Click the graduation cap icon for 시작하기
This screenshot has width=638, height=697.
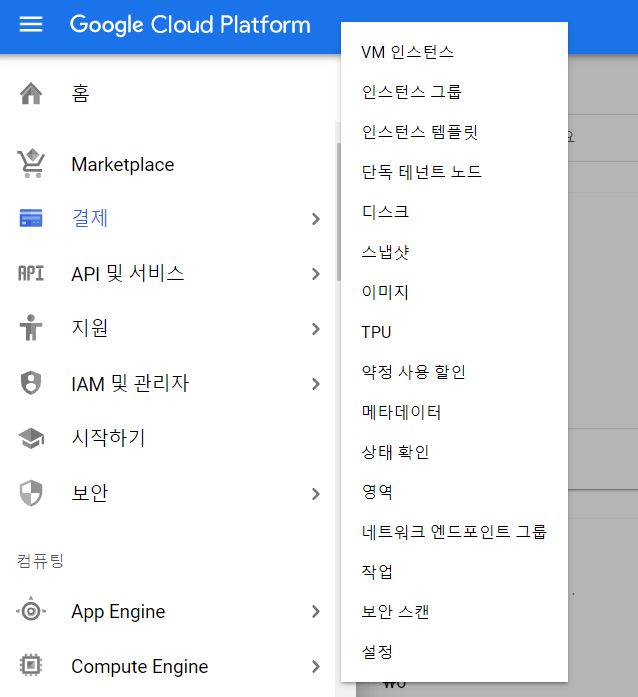(31, 438)
